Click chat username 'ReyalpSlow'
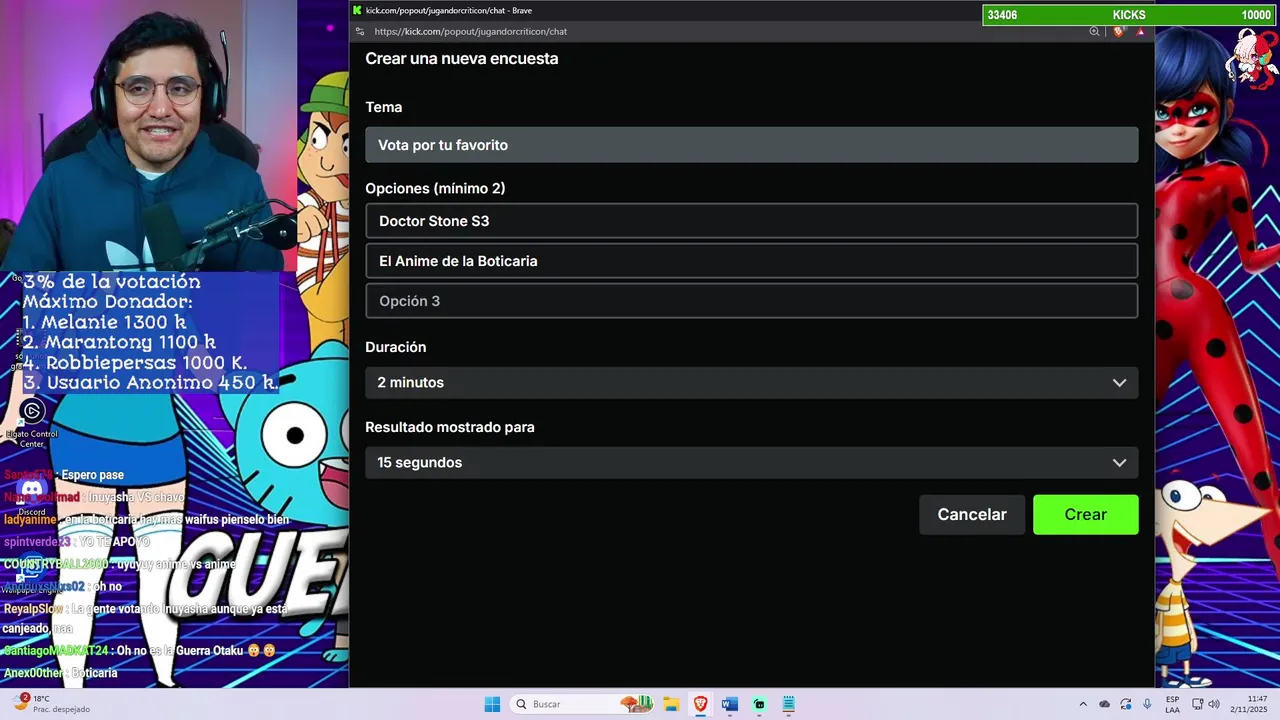This screenshot has height=720, width=1280. pos(33,608)
